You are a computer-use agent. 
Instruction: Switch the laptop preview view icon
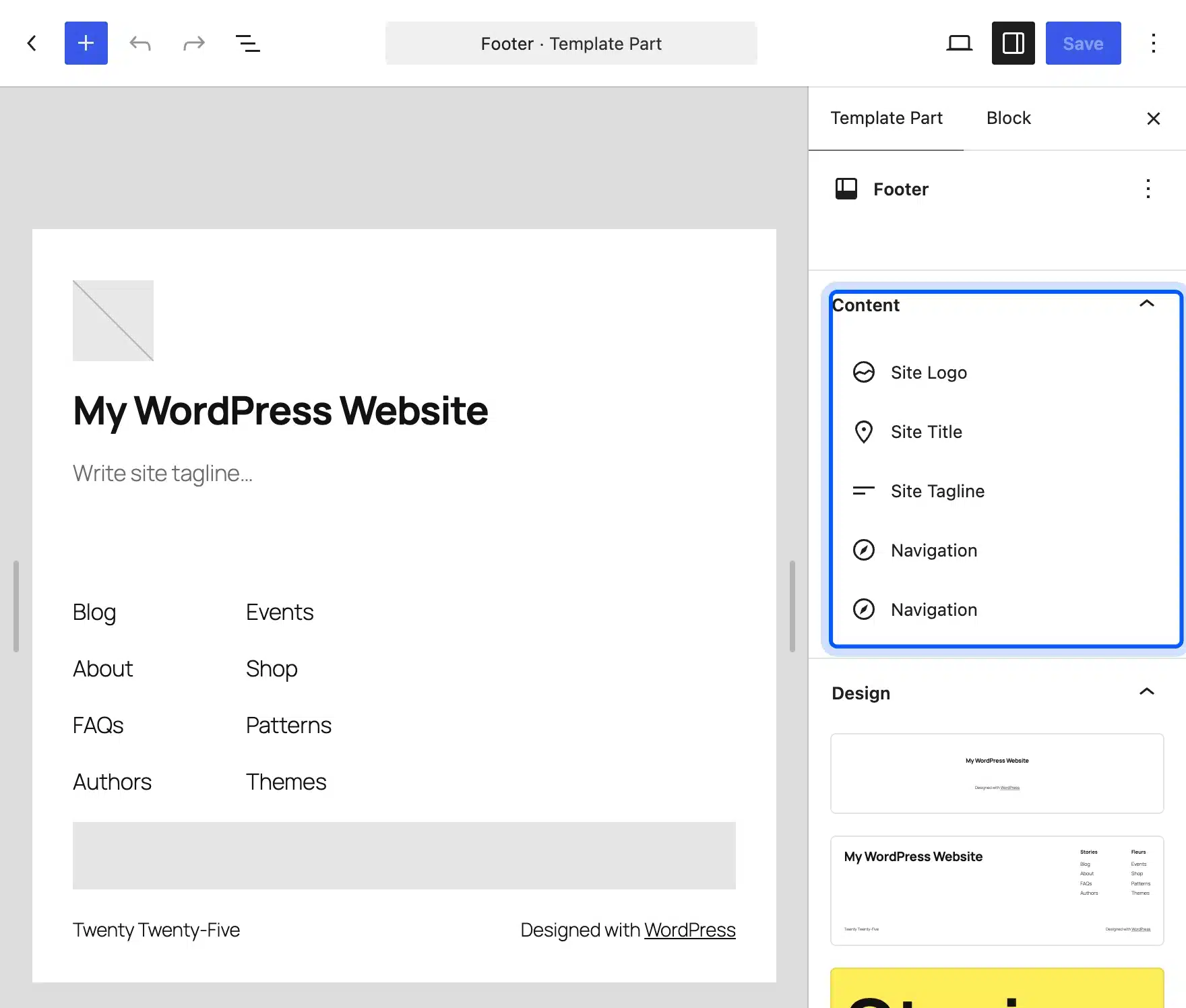coord(960,43)
